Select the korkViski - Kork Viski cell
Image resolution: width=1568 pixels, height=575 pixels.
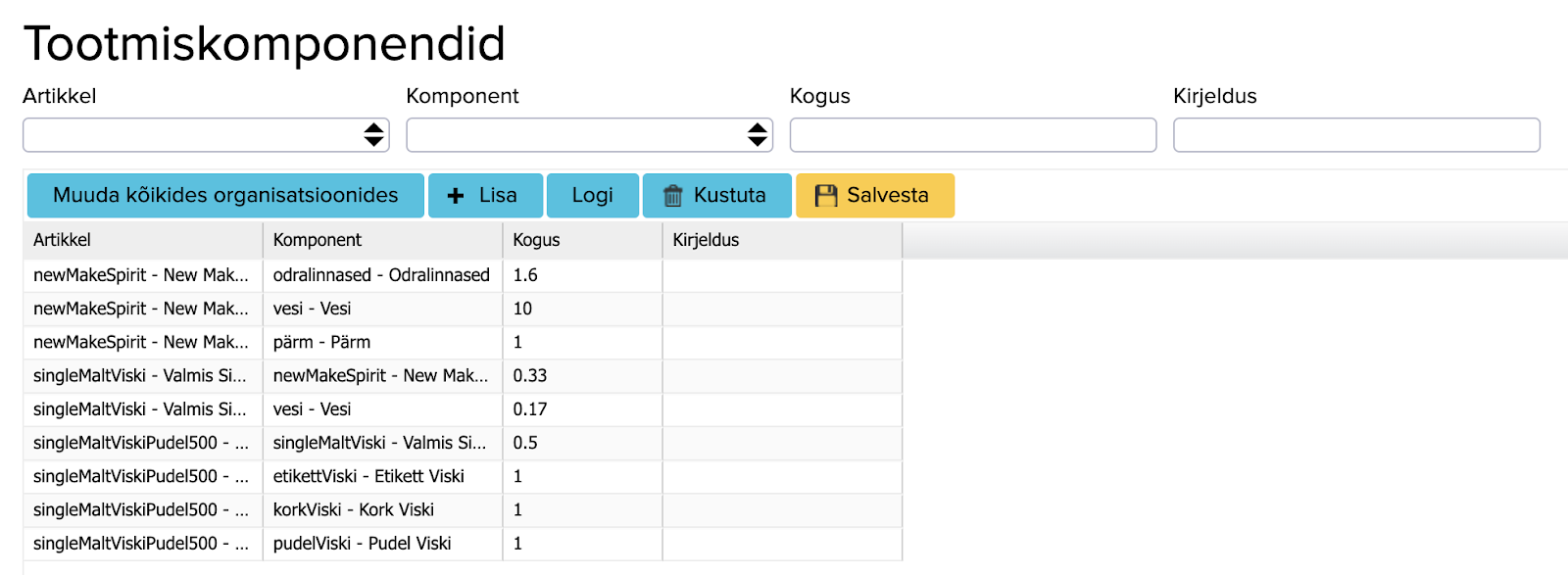point(381,509)
